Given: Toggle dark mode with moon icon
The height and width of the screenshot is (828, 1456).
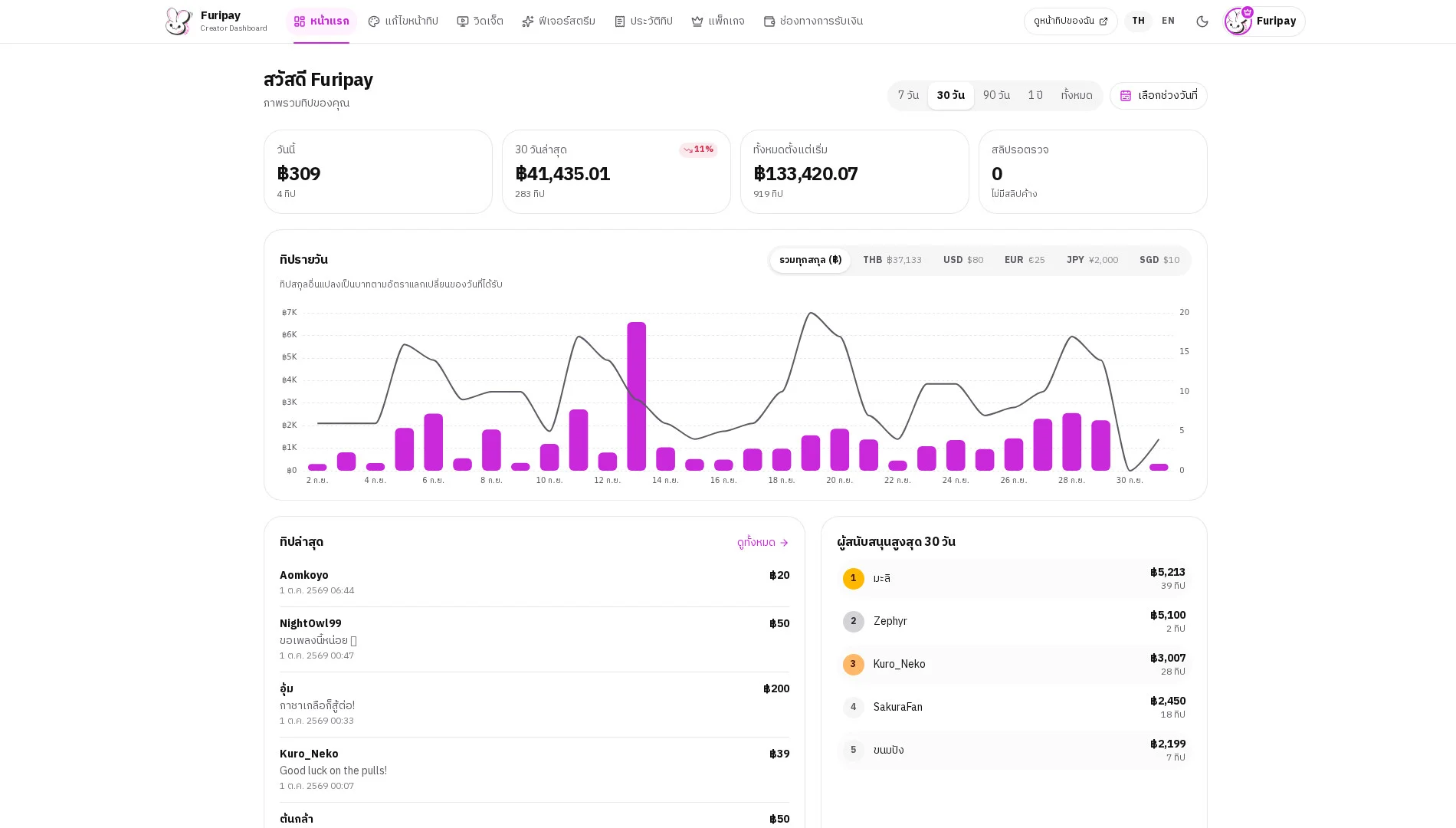Looking at the screenshot, I should click(1202, 21).
